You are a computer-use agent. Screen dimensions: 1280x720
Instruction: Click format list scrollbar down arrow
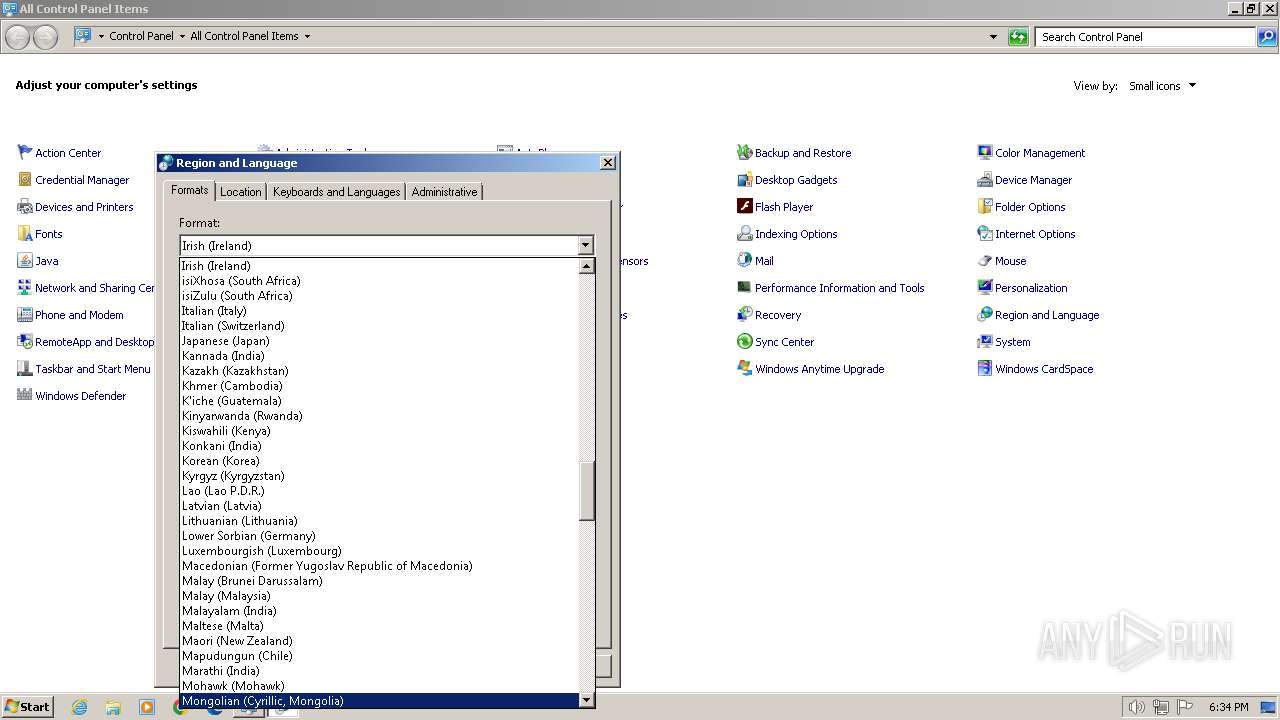587,700
